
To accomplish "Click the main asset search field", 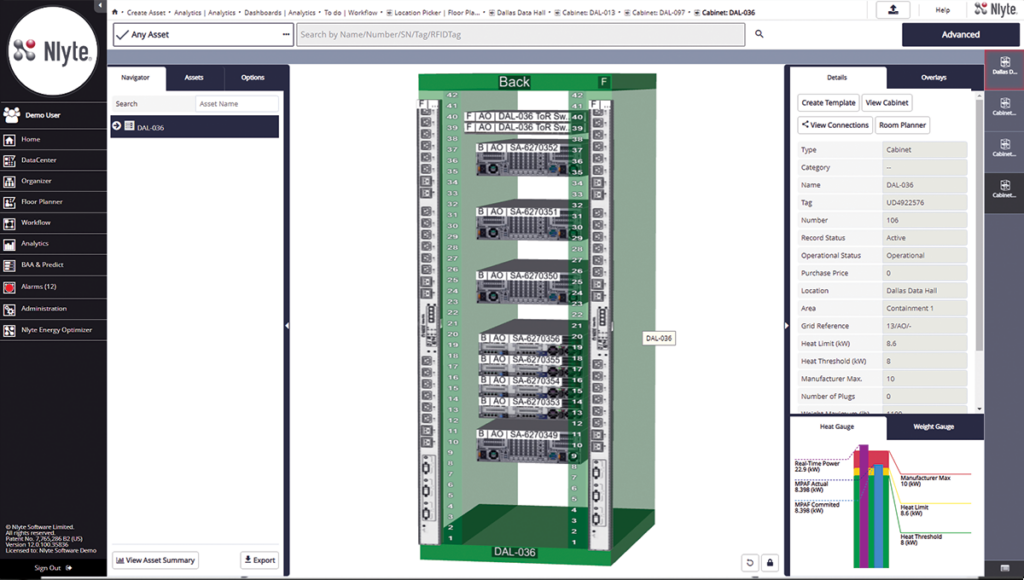I will tap(520, 35).
